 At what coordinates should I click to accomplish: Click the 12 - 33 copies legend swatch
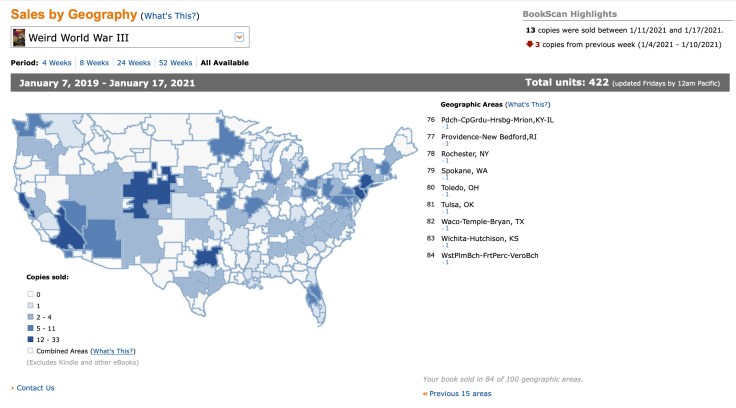tap(30, 340)
